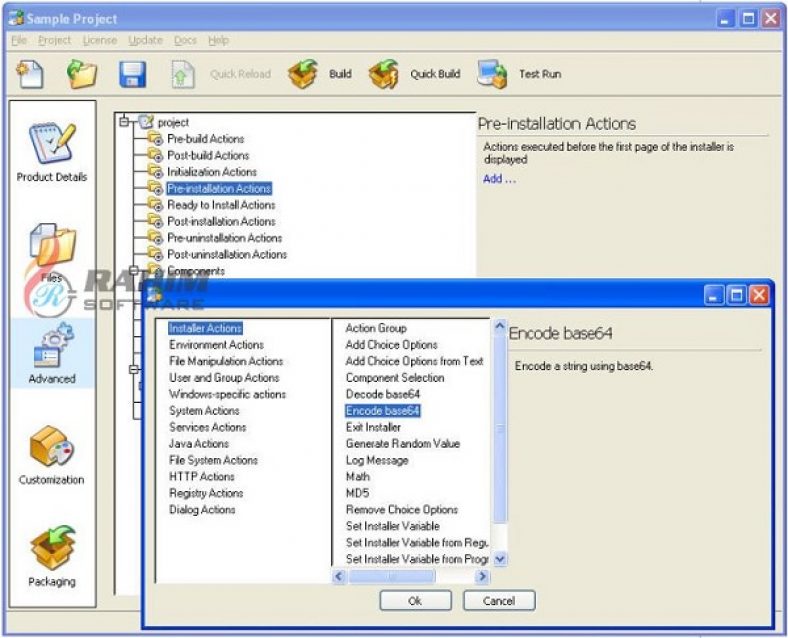Click the horizontal scrollbar thumb in actions list
788x638 pixels.
pyautogui.click(x=391, y=576)
